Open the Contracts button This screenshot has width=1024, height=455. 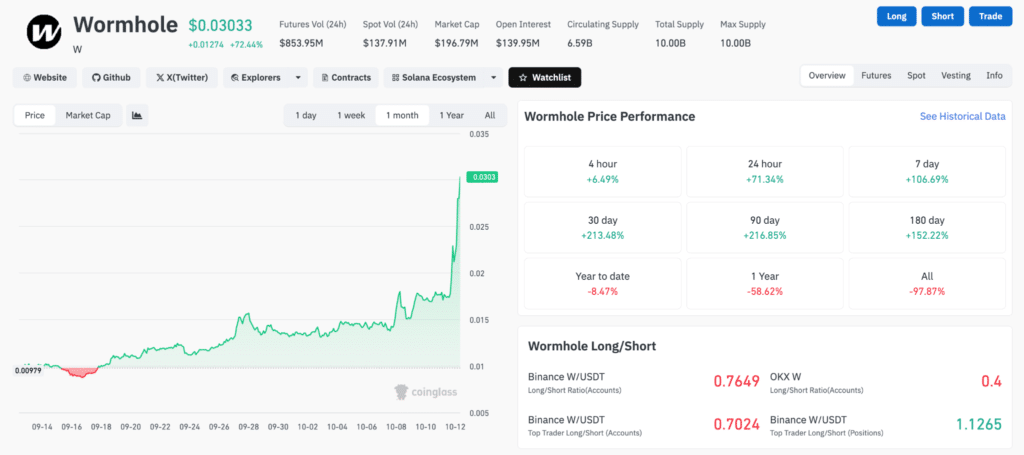[346, 77]
